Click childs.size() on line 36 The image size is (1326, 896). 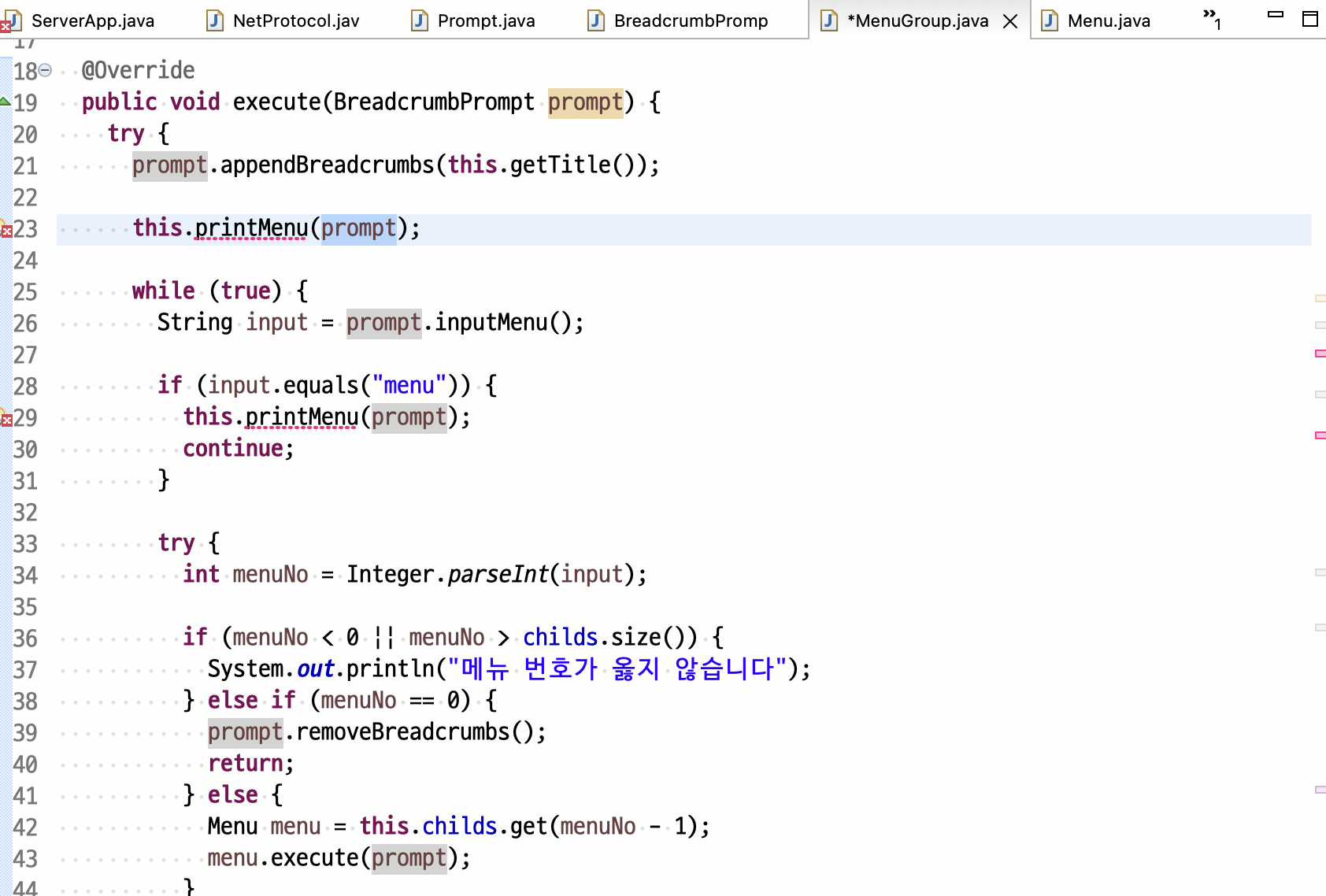click(x=609, y=638)
